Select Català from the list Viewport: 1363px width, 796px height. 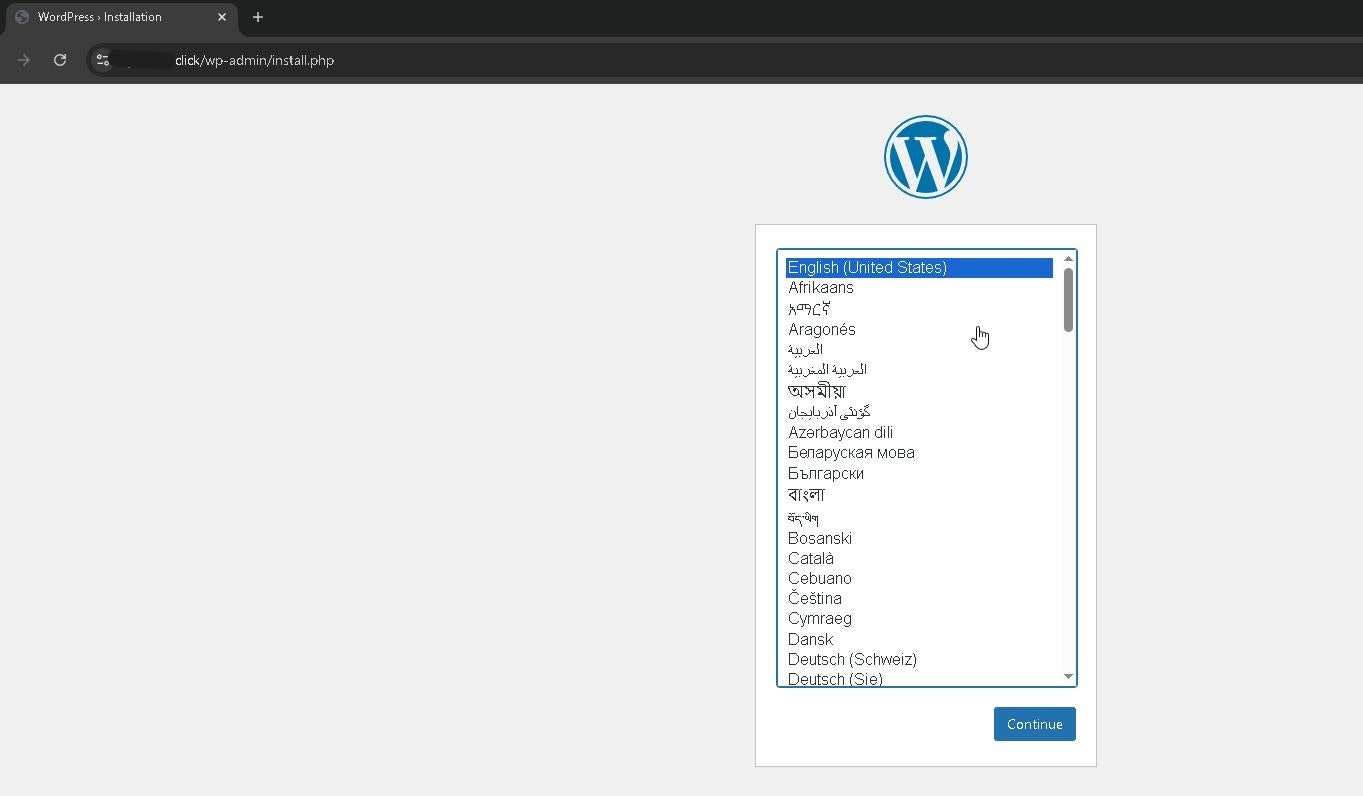coord(919,558)
